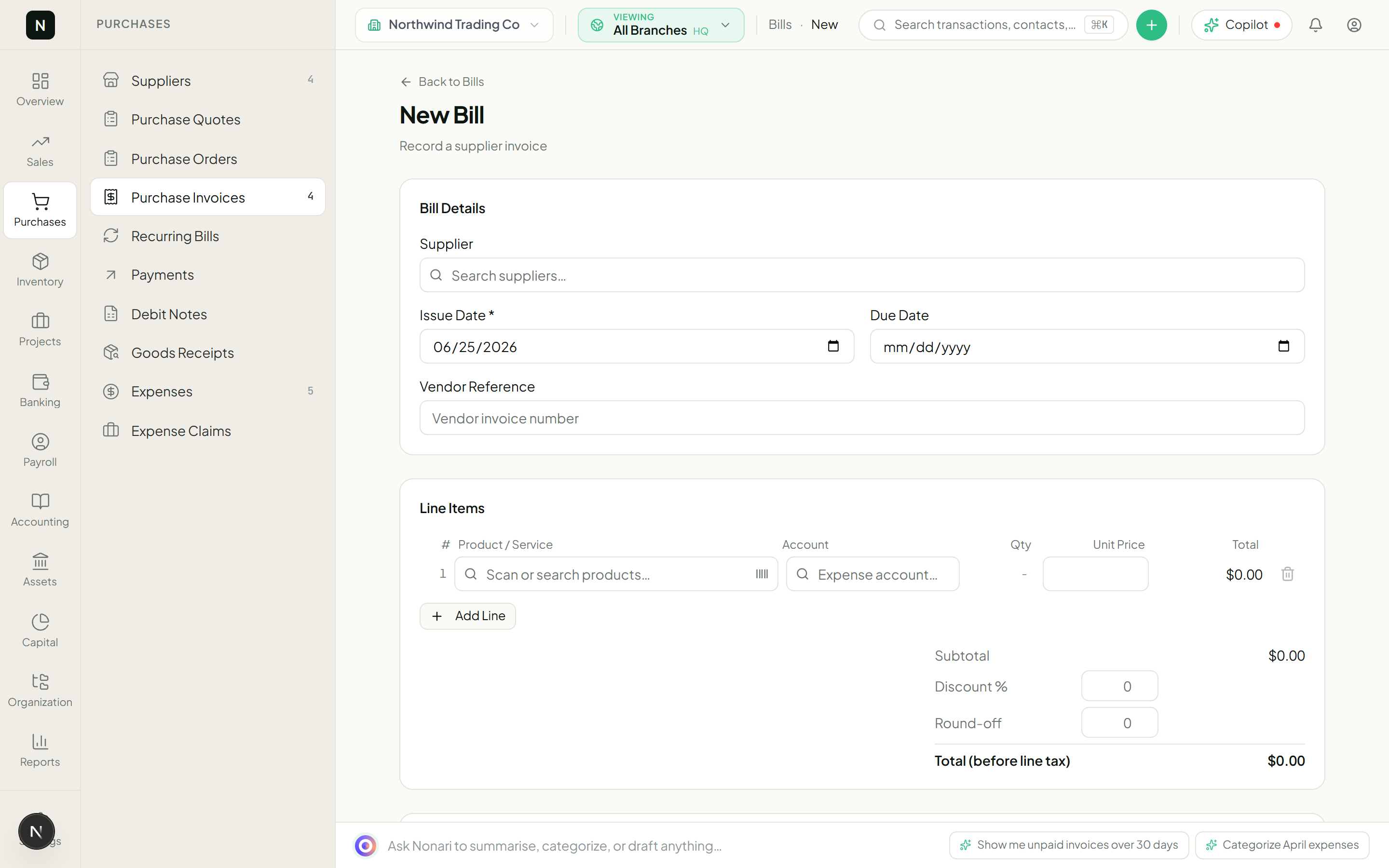Screen dimensions: 1389x868
Task: Click in the Discount % field
Action: pyautogui.click(x=1119, y=686)
